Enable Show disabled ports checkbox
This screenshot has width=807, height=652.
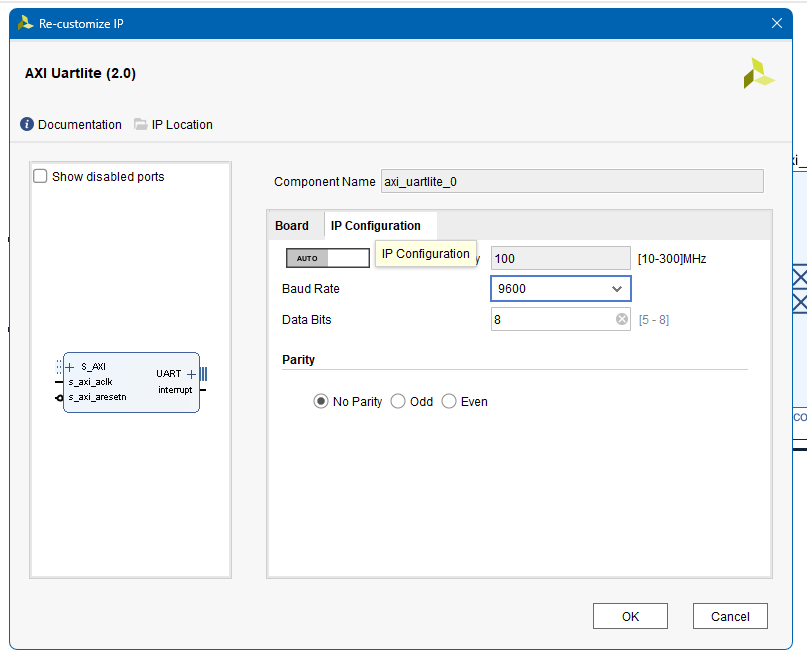(x=41, y=177)
